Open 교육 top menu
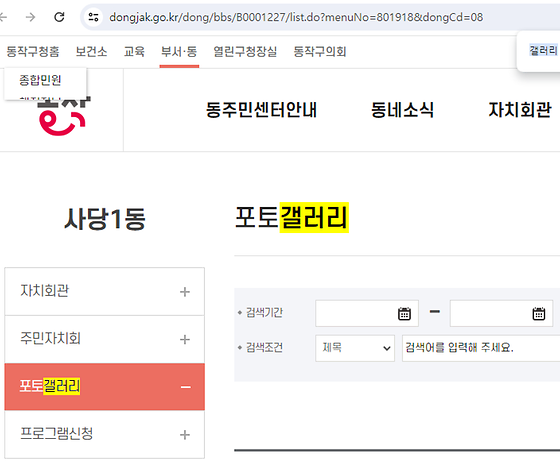The width and height of the screenshot is (560, 471). click(x=134, y=52)
